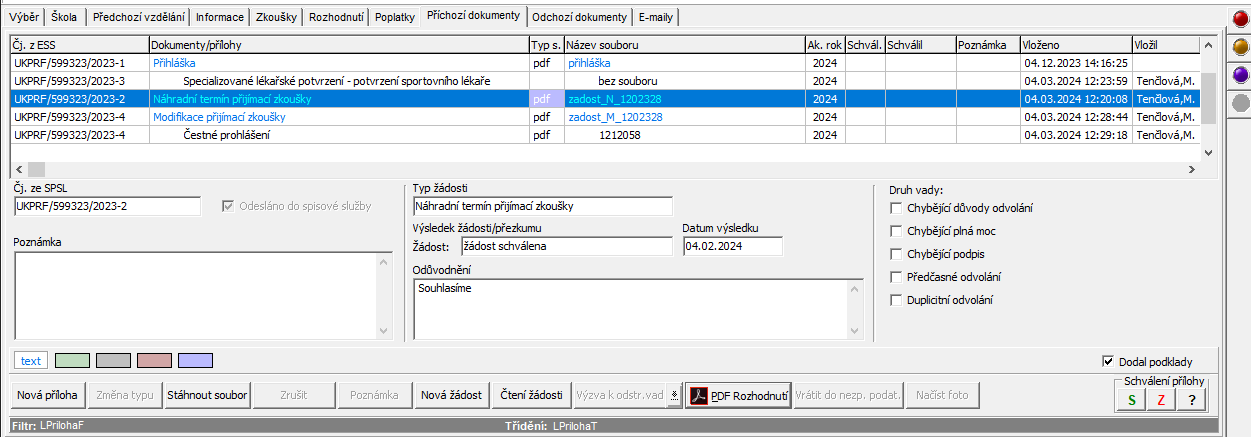Select the green color swatch
This screenshot has width=1251, height=437.
point(72,361)
